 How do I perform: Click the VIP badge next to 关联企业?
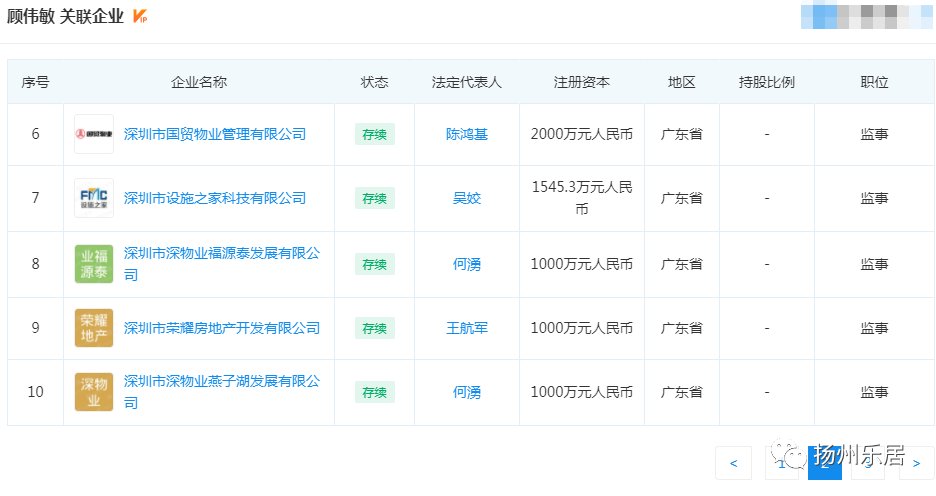point(140,17)
